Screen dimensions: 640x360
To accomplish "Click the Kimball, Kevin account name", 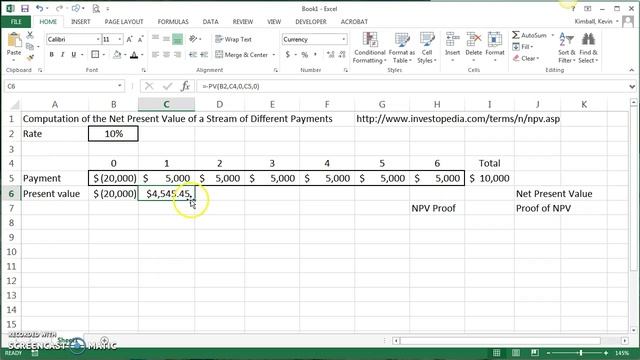I will [593, 21].
